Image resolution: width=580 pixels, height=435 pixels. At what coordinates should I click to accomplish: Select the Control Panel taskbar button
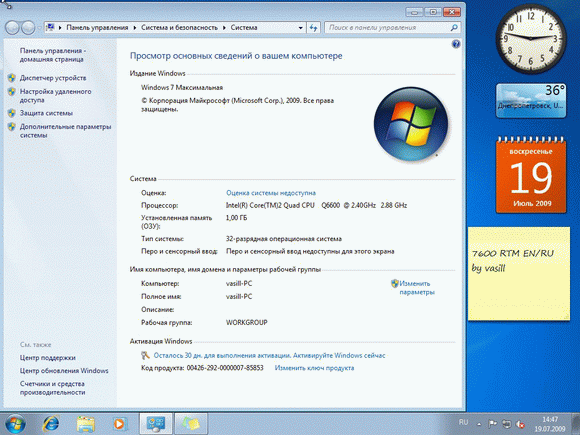pos(156,424)
